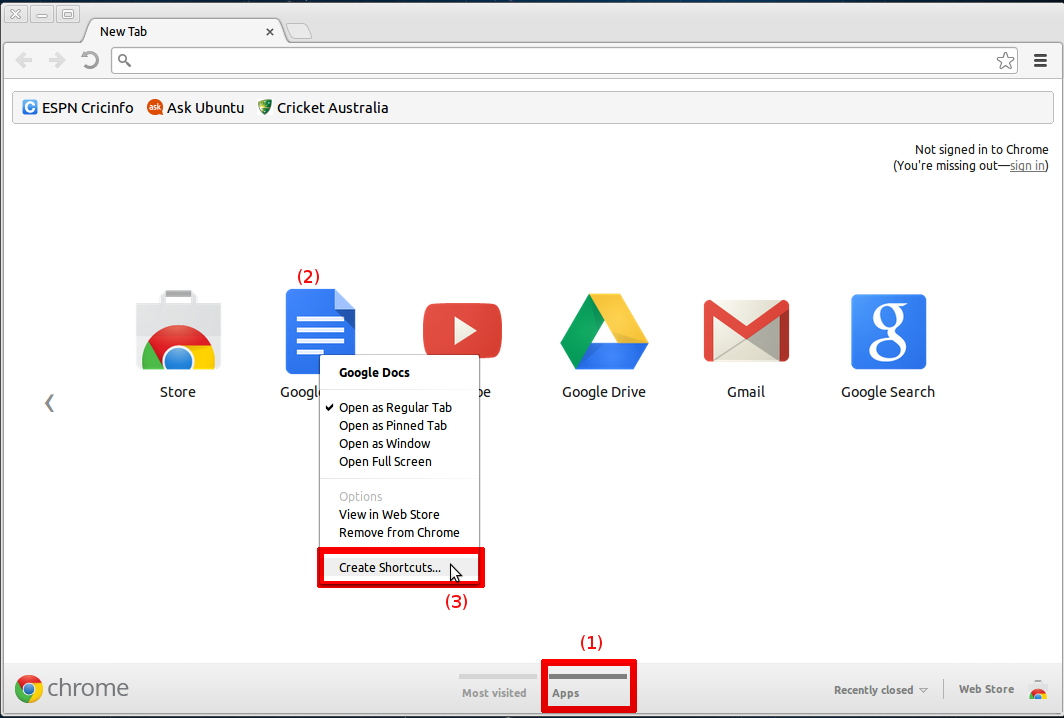Close the New Tab tab
Screen dimensions: 1064x718
(x=269, y=32)
